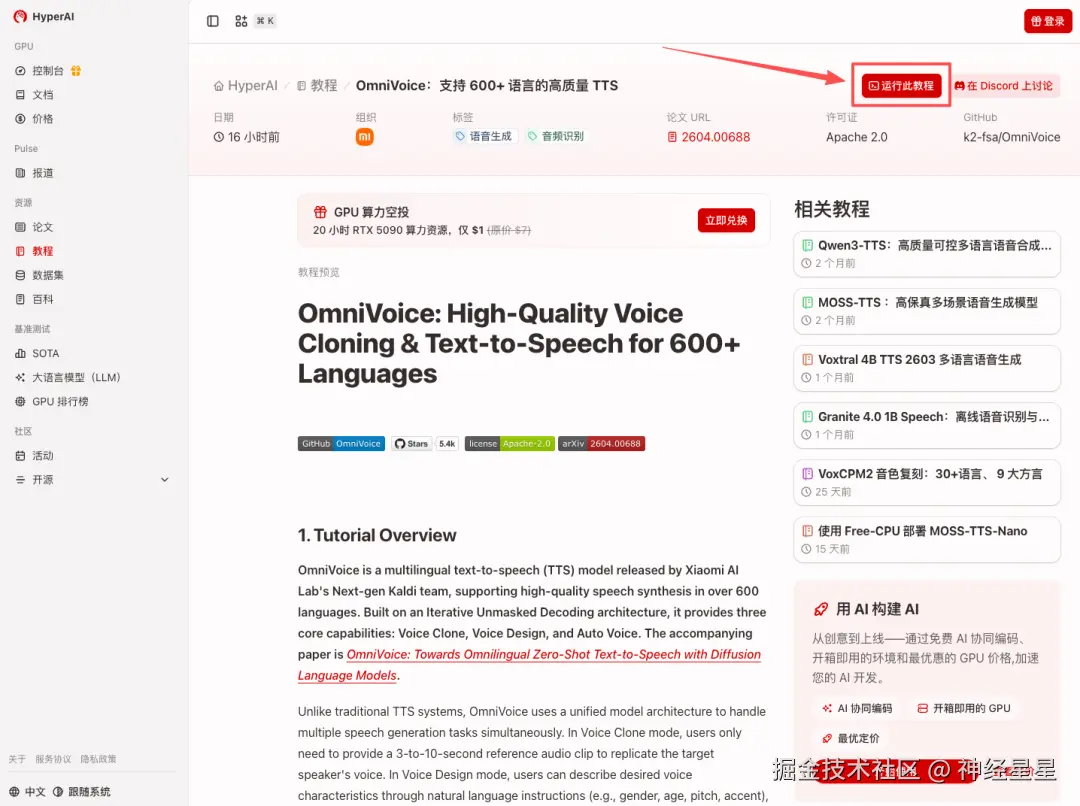1080x806 pixels.
Task: Click the 5.4k stars count badge
Action: click(x=447, y=444)
